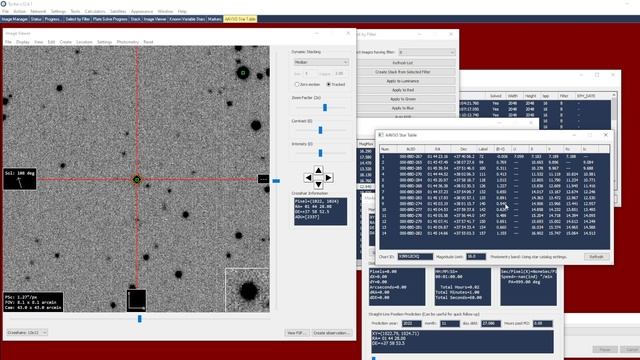The width and height of the screenshot is (640, 360).
Task: Click the zoomed star inset thumbnail
Action: (x=247, y=290)
